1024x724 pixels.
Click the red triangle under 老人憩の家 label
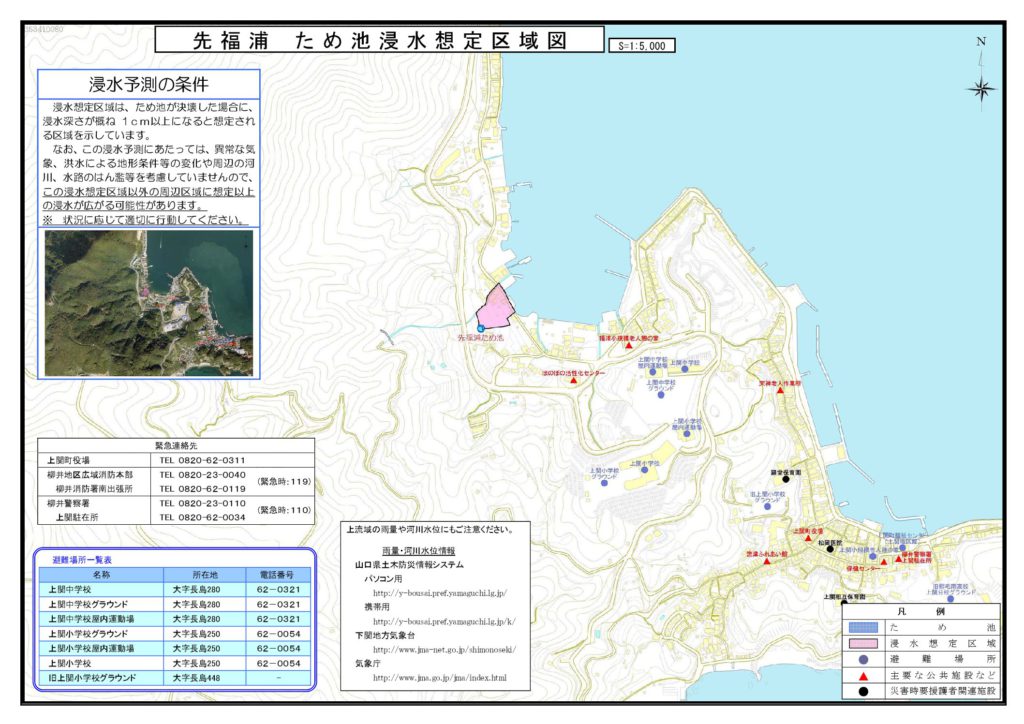629,345
